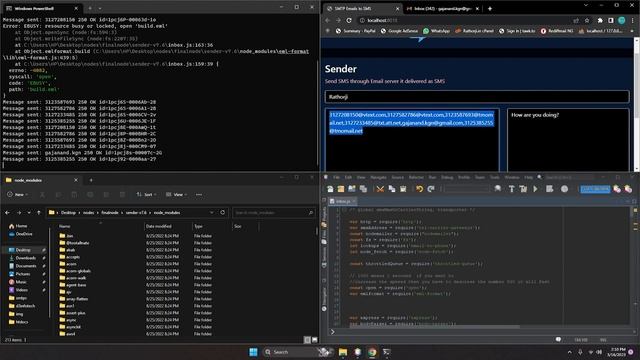Viewport: 640px width, 360px height.
Task: Click the web page vertical scrollbar
Action: click(x=636, y=104)
